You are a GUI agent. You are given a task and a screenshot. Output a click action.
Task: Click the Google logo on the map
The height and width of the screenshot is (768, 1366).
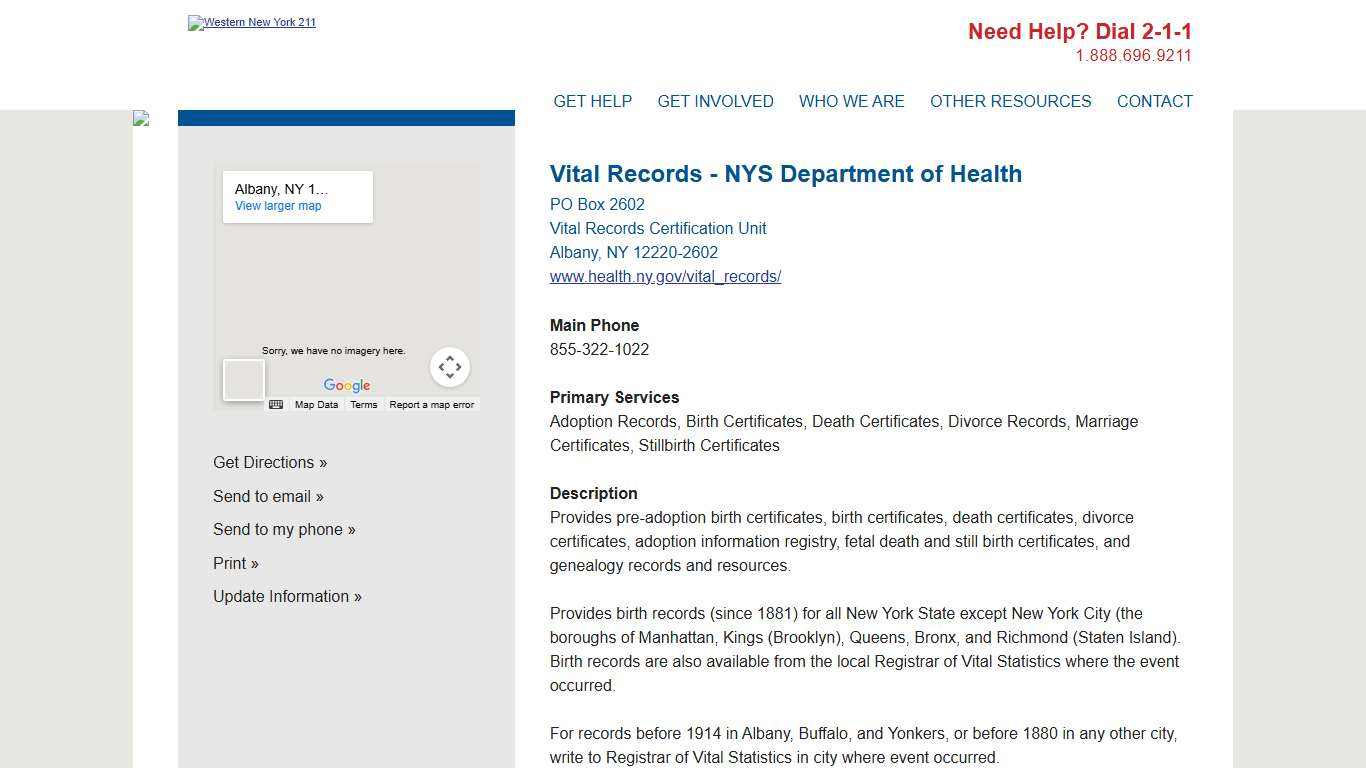pyautogui.click(x=347, y=386)
